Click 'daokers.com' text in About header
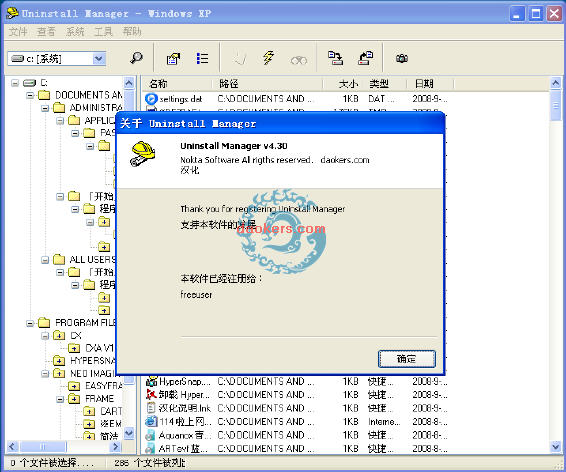The width and height of the screenshot is (566, 472). 345,160
